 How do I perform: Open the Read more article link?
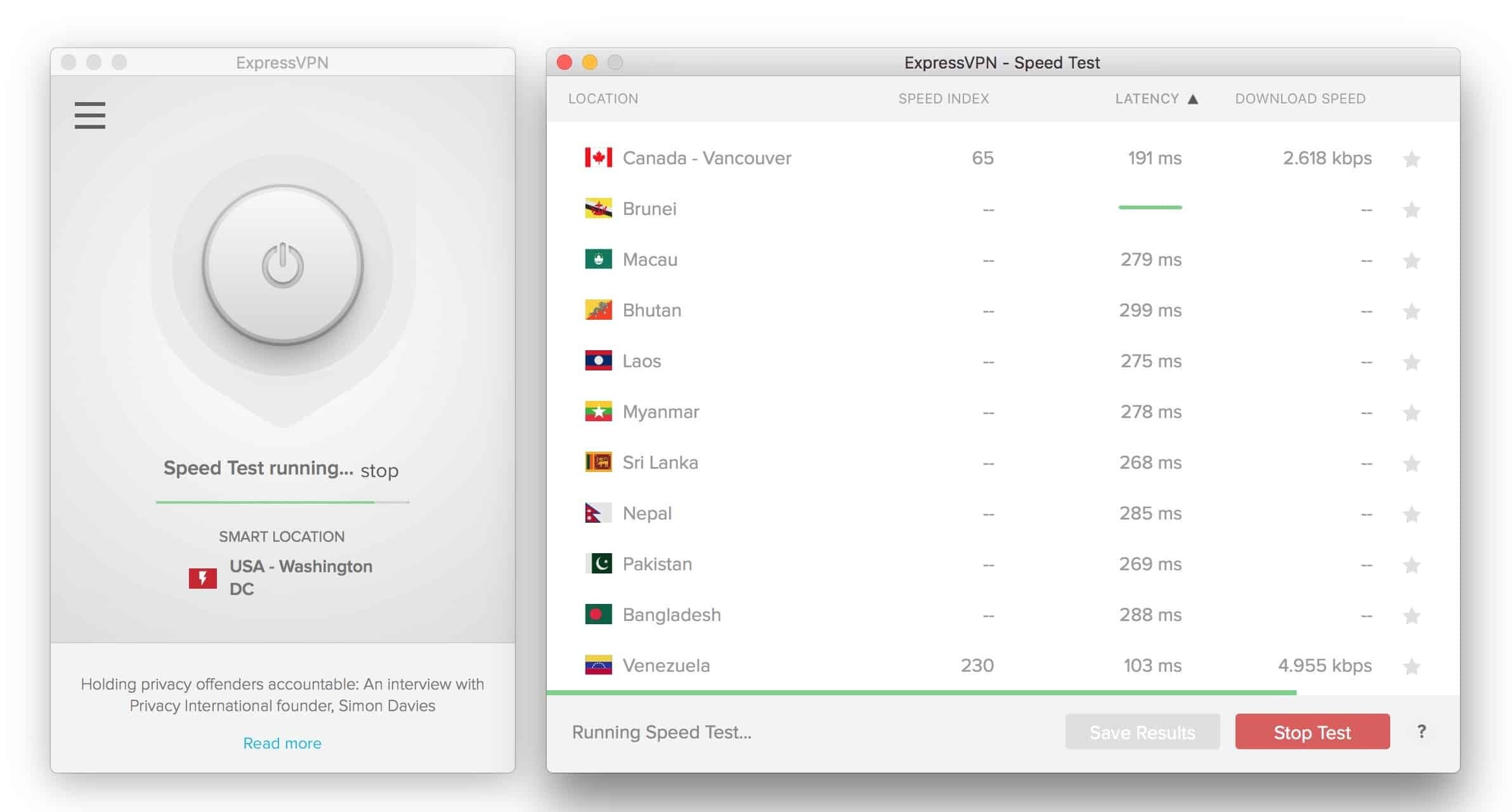pyautogui.click(x=282, y=743)
